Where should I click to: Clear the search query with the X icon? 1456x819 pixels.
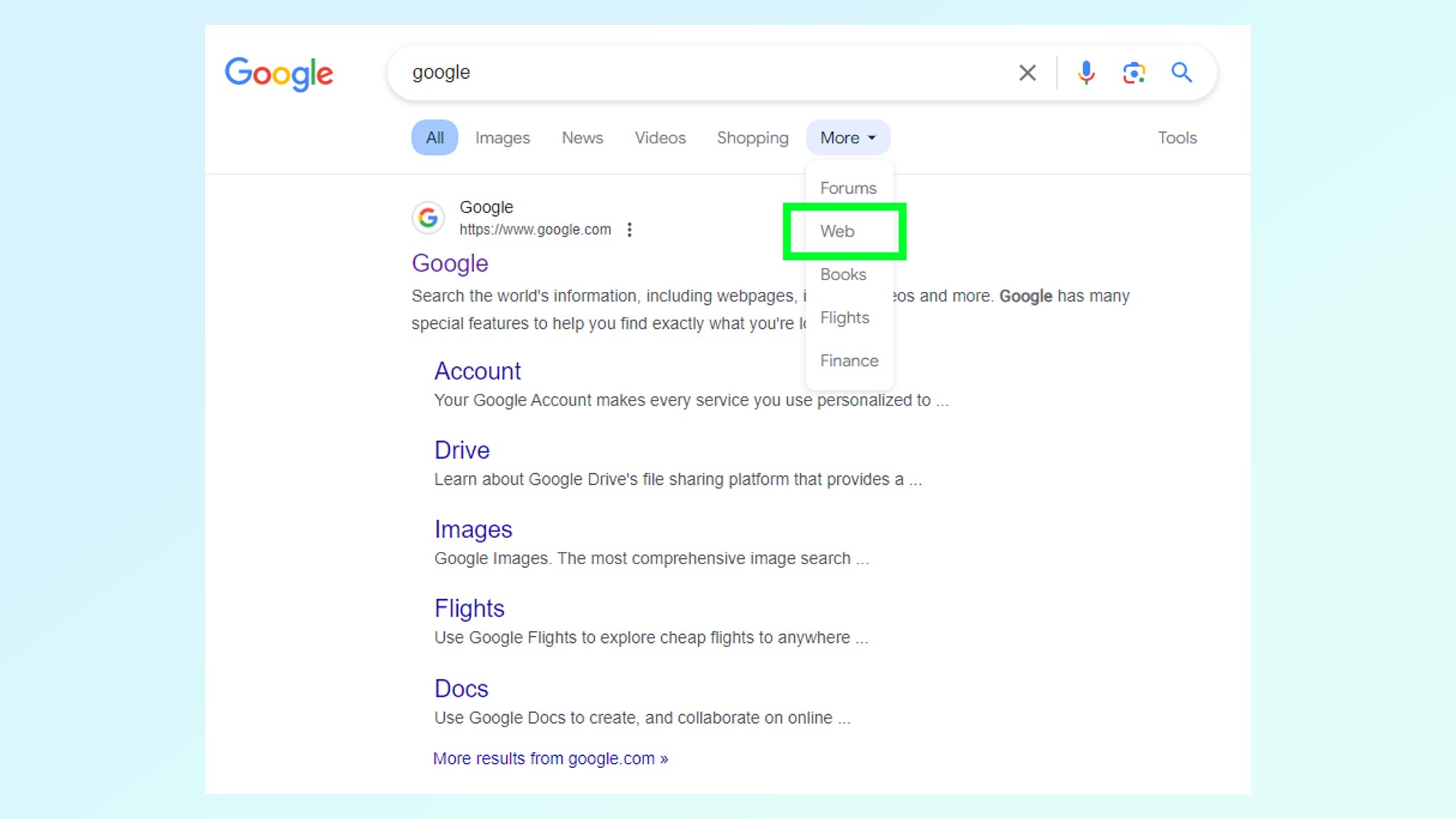(1027, 72)
